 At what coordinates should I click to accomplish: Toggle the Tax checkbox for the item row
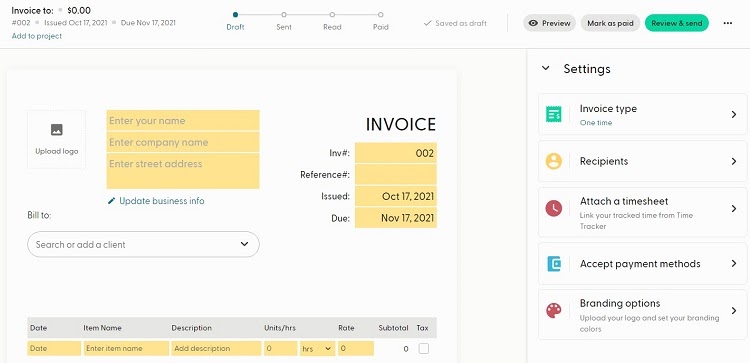[x=423, y=349]
